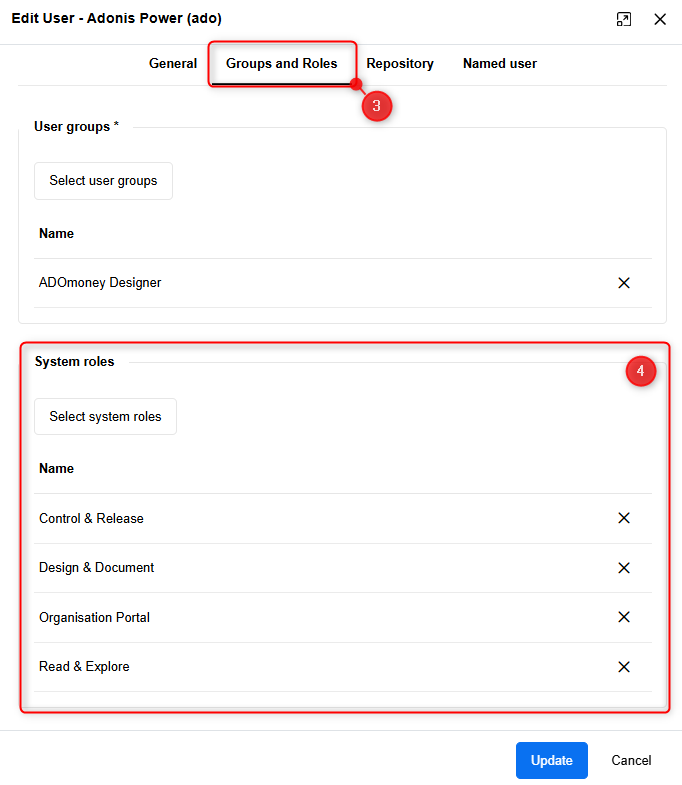Cancel editing the user
682x785 pixels.
pyautogui.click(x=631, y=760)
